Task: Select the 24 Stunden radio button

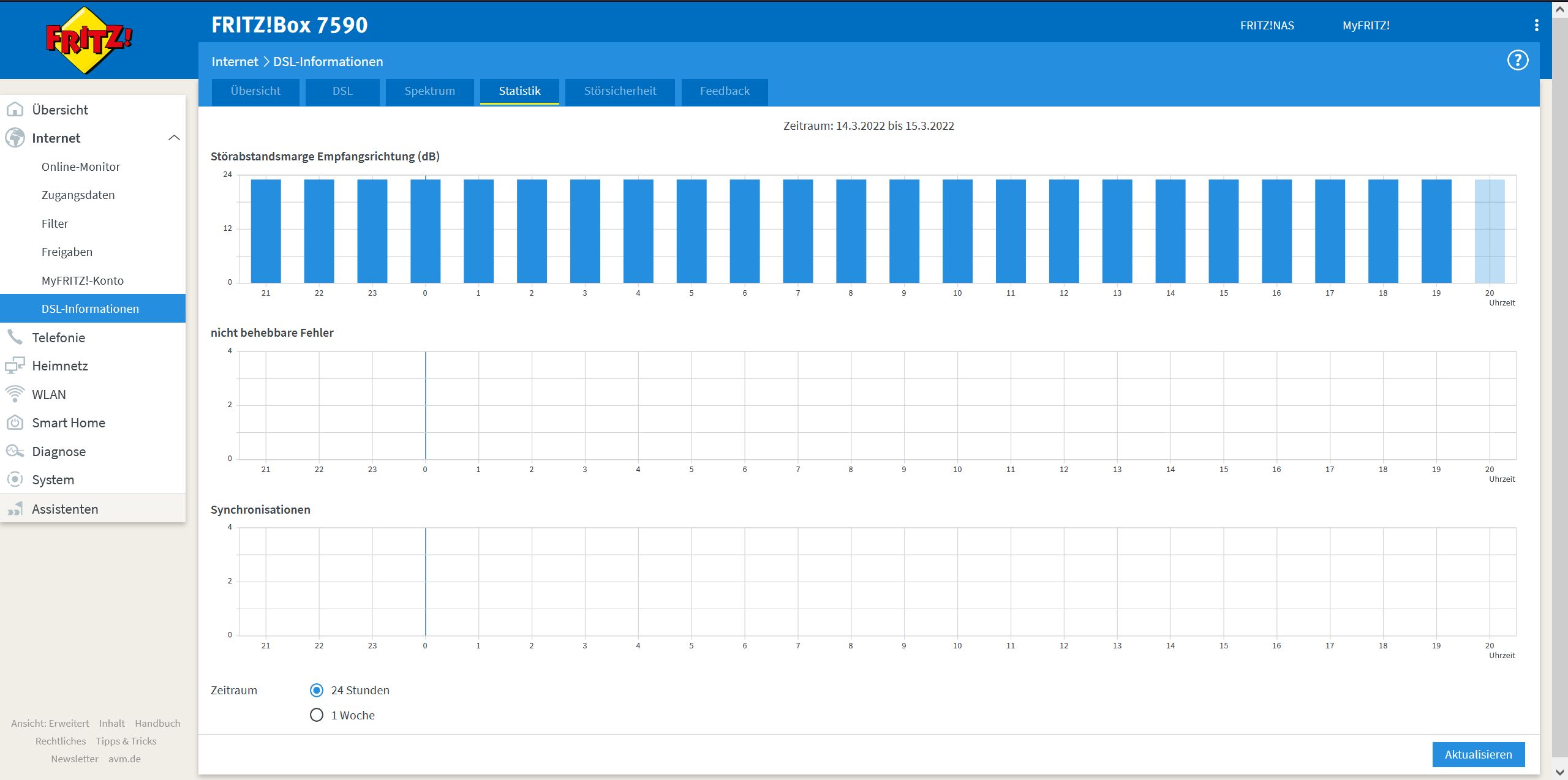Action: click(317, 690)
